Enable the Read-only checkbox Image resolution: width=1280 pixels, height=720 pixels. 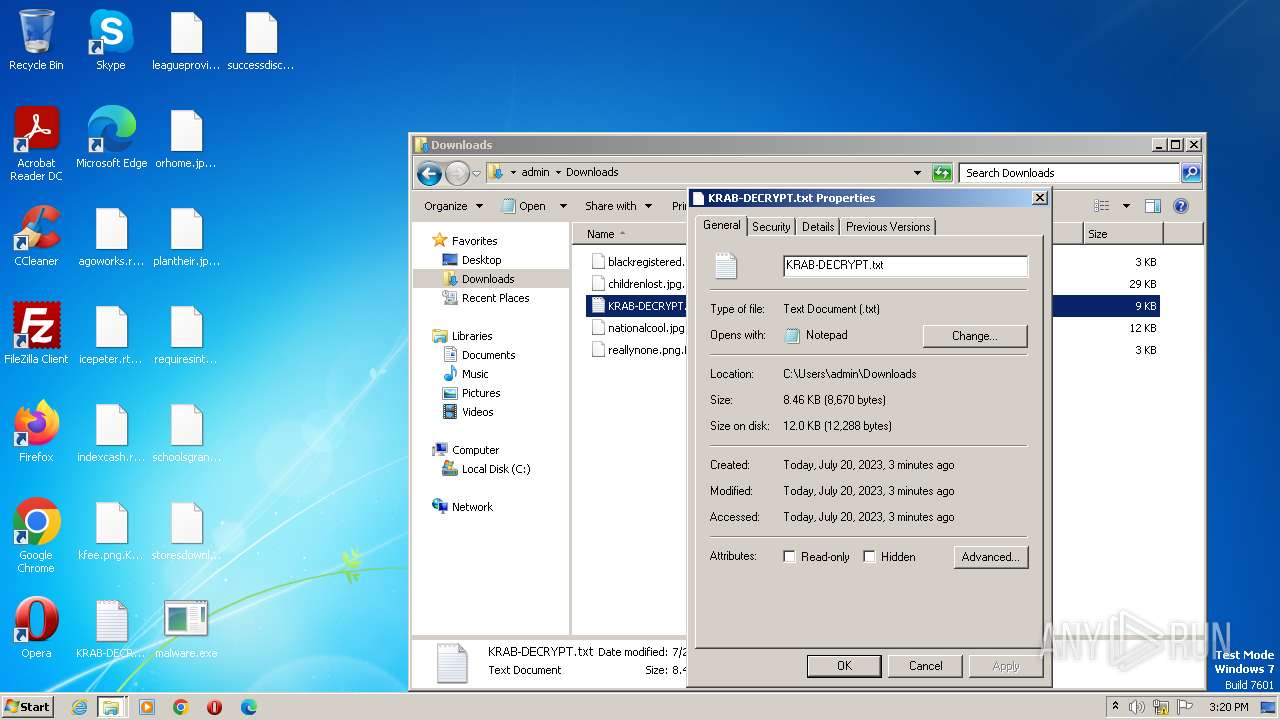point(790,557)
